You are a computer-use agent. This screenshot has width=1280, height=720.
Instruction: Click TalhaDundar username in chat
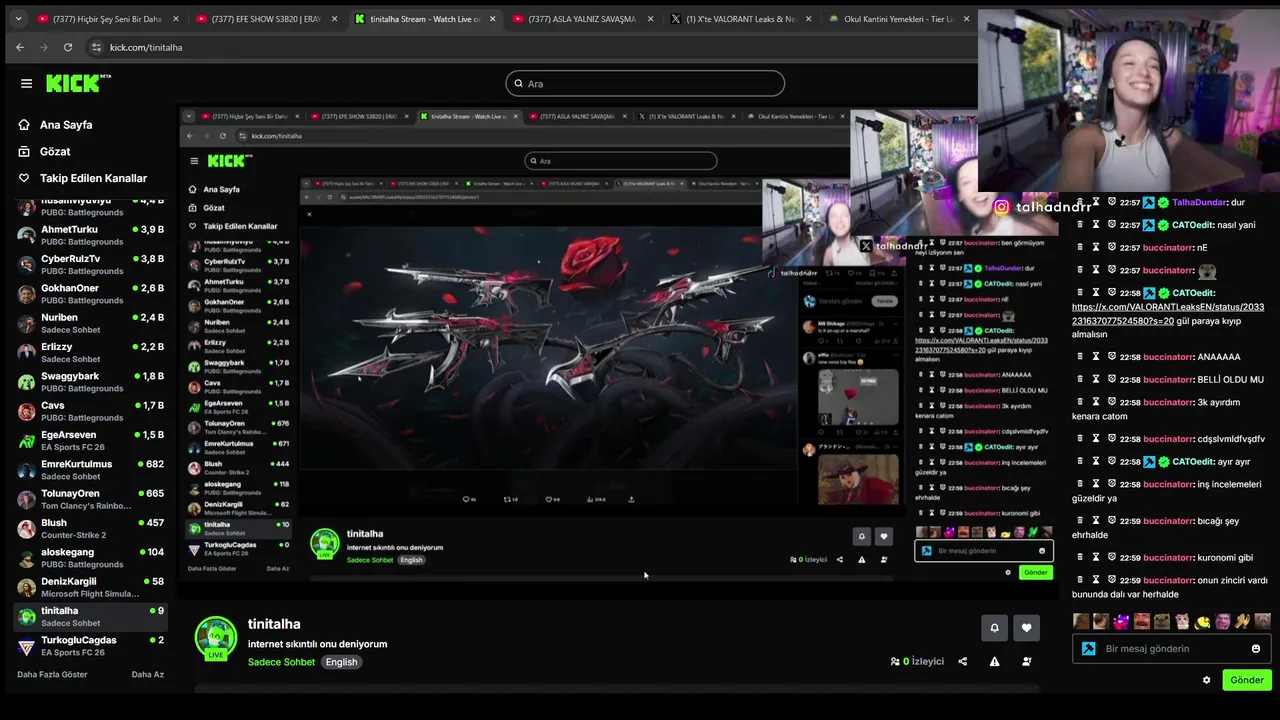pyautogui.click(x=1199, y=202)
